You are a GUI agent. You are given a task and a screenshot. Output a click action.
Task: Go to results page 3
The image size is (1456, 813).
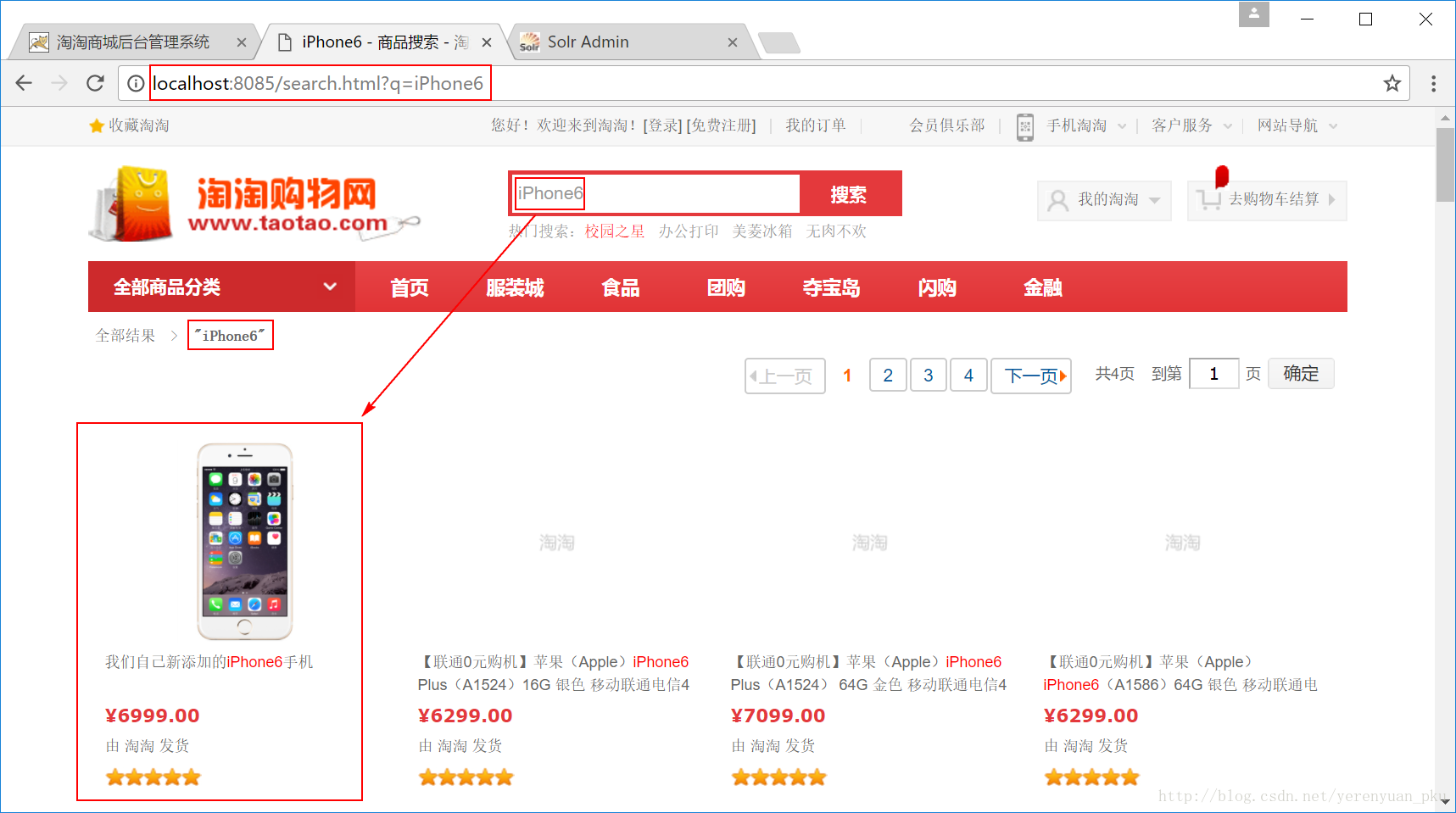pos(929,376)
